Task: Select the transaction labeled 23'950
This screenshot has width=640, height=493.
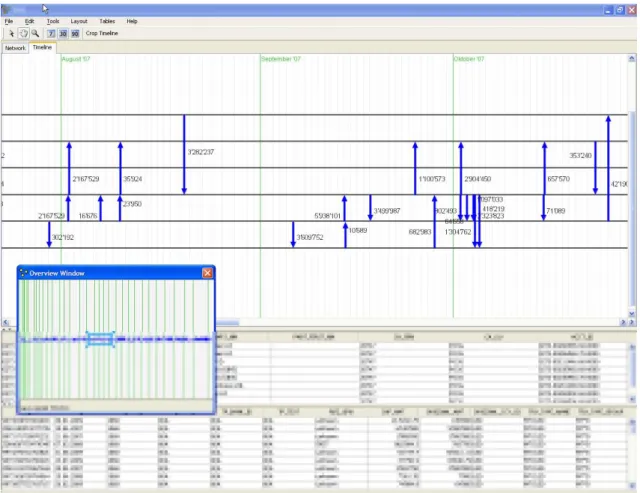Action: click(x=120, y=208)
